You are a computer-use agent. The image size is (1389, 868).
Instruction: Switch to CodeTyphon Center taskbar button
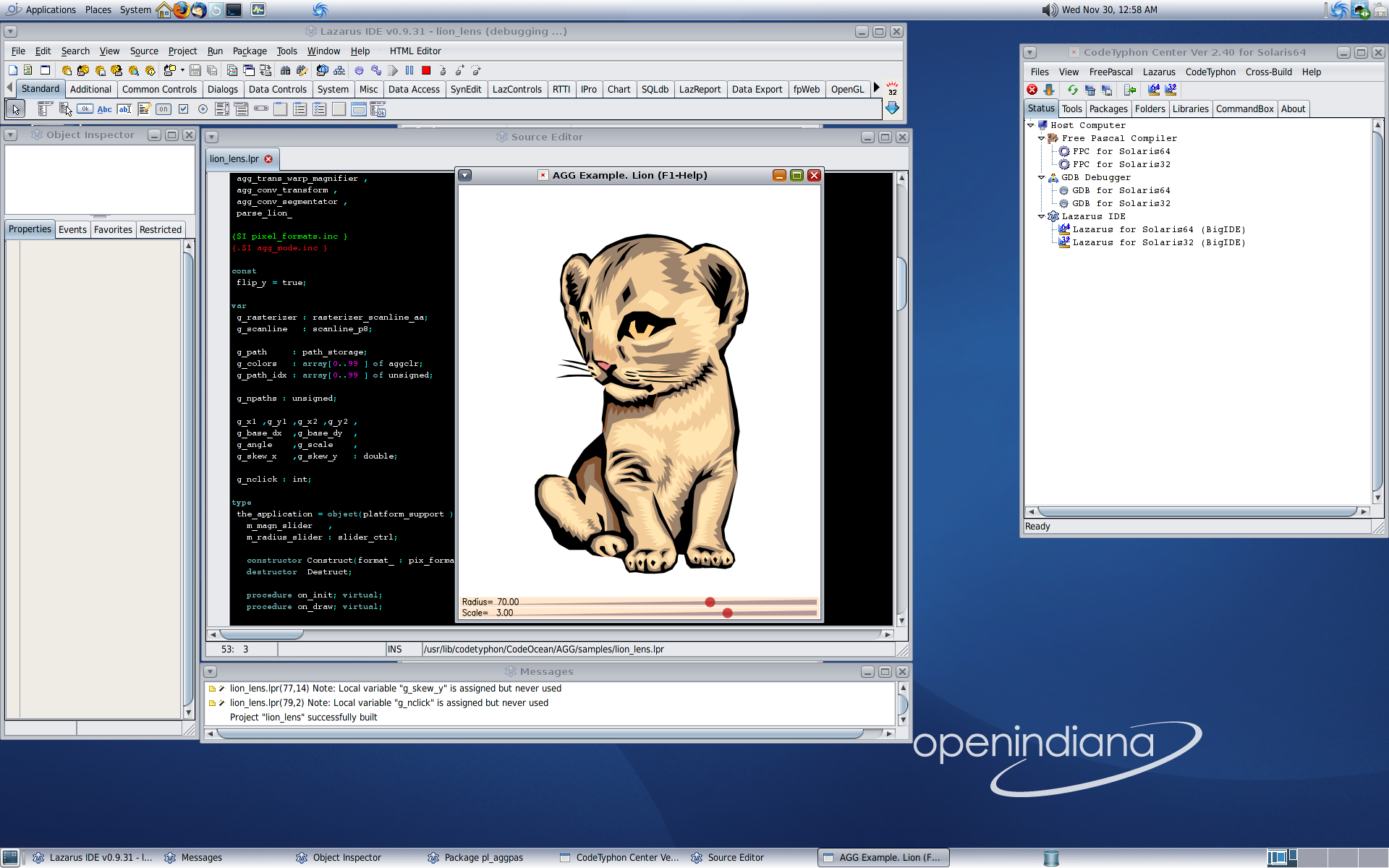pyautogui.click(x=620, y=858)
